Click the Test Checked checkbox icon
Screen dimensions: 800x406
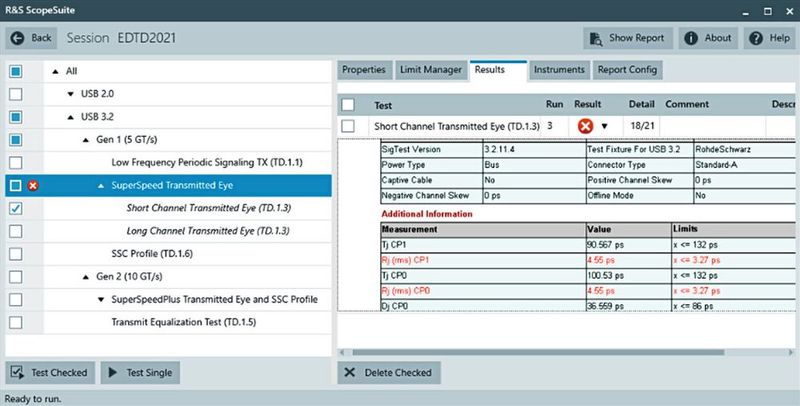[x=17, y=372]
